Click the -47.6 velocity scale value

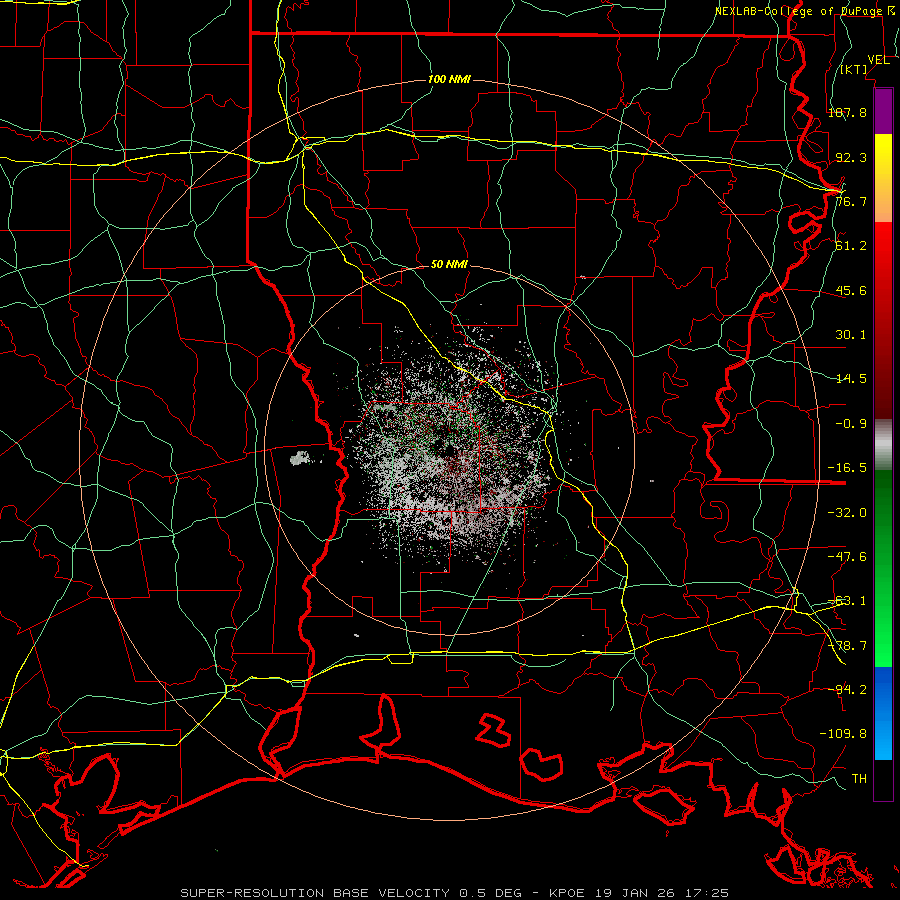coord(847,556)
